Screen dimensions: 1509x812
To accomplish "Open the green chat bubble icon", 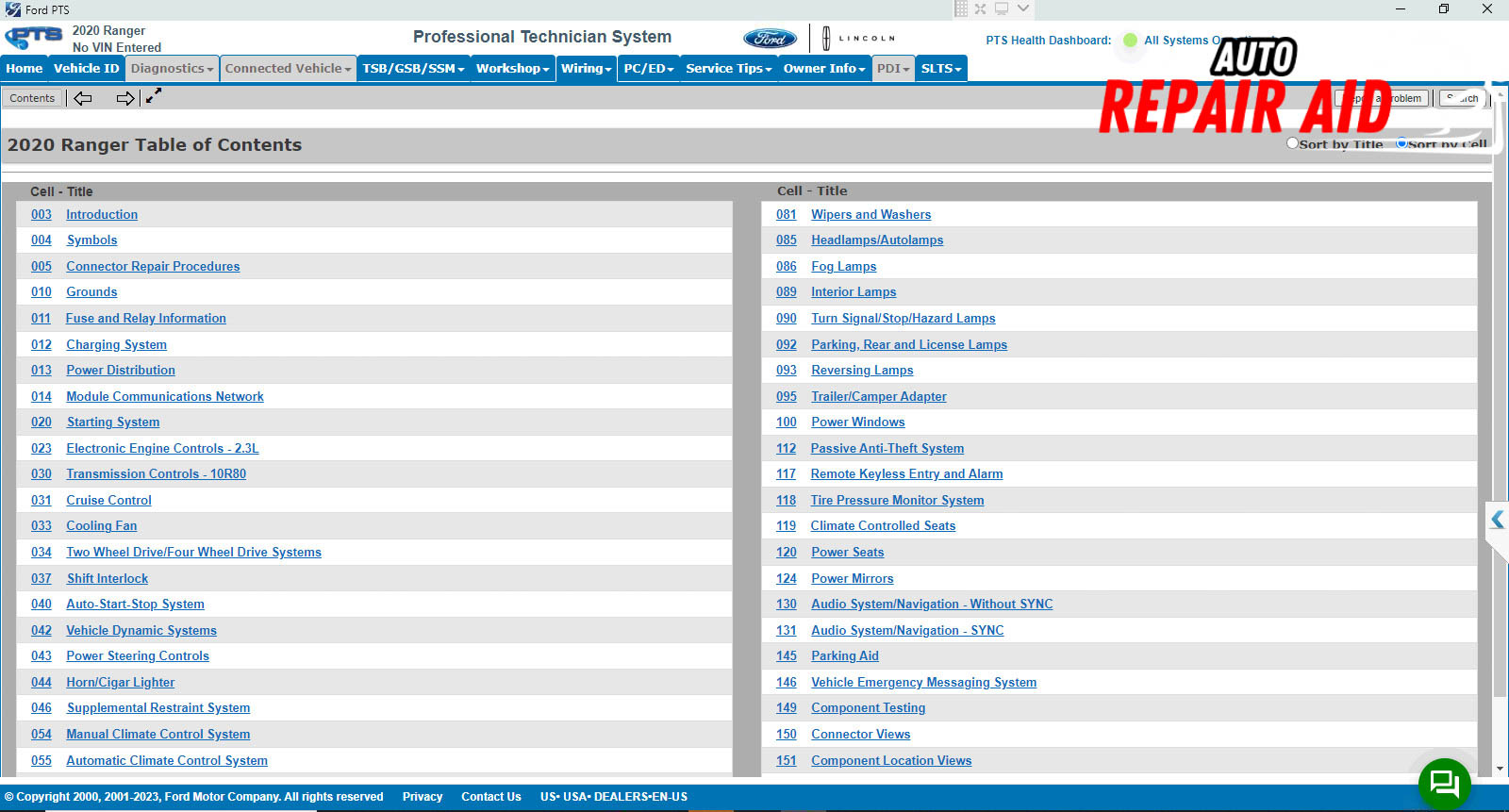I will (1445, 783).
